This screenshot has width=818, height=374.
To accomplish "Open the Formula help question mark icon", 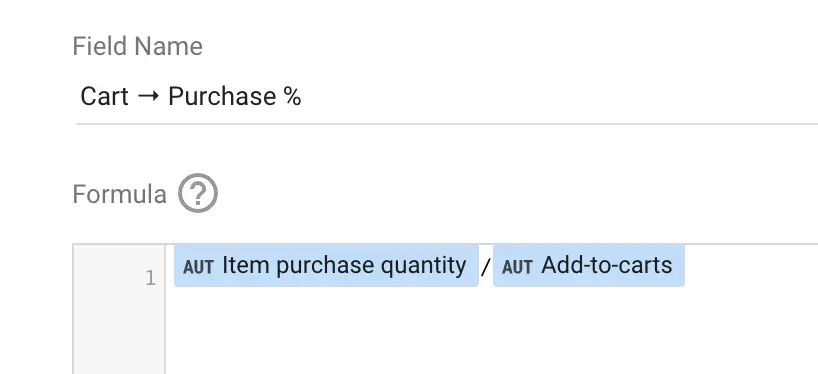I will (198, 193).
